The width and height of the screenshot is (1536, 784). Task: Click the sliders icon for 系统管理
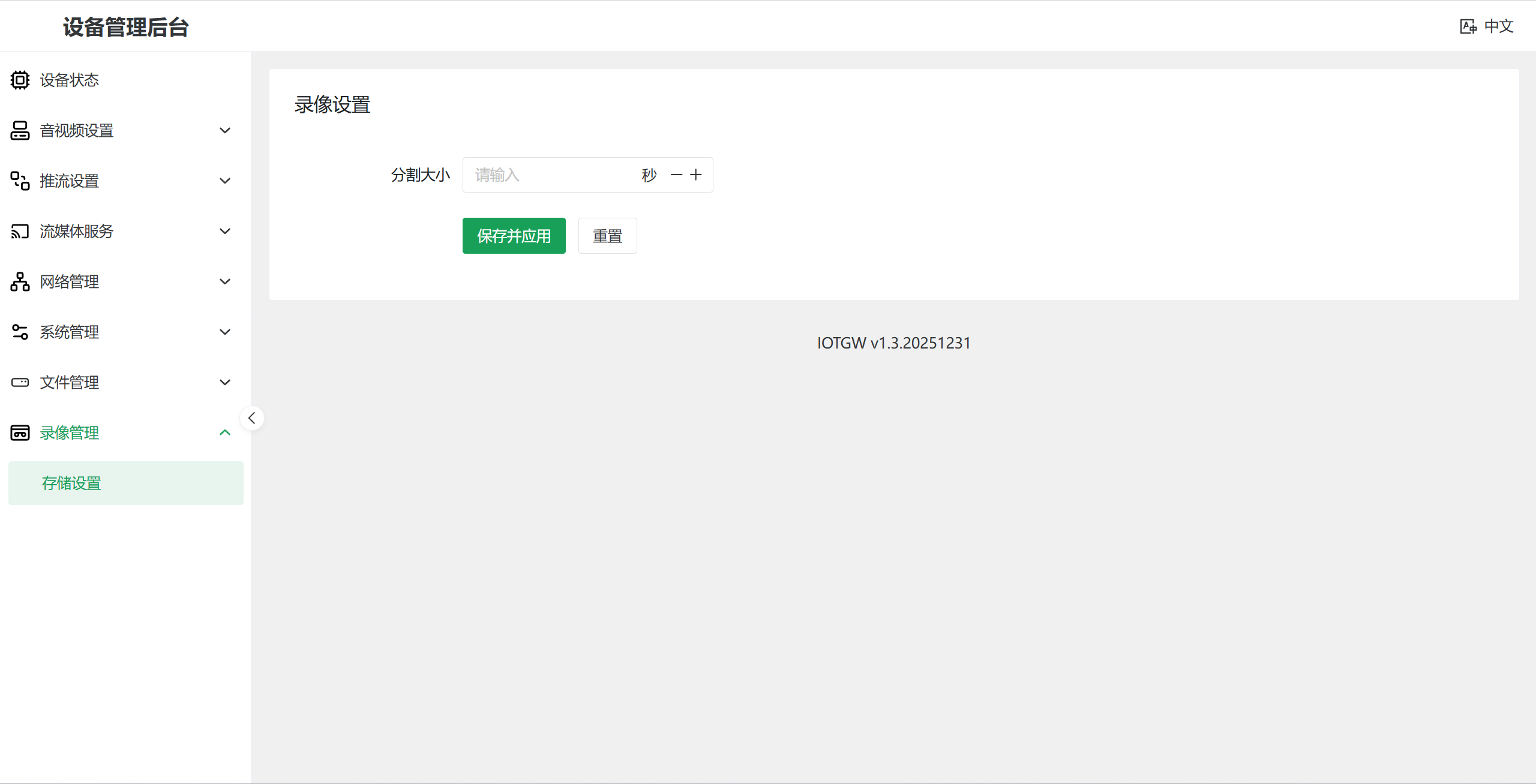coord(20,332)
